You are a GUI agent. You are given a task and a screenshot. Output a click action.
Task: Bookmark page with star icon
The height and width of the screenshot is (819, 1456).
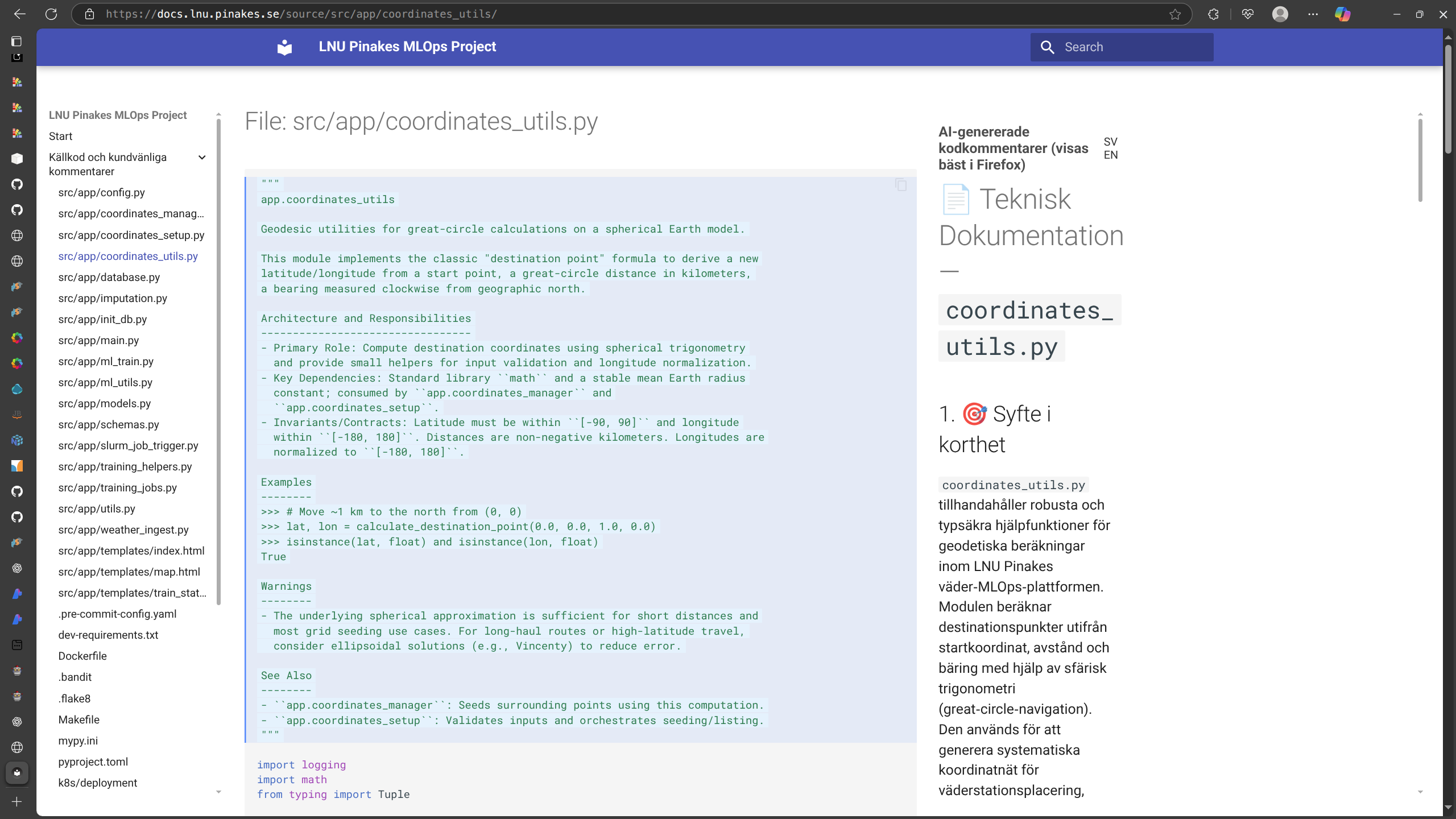(x=1175, y=14)
